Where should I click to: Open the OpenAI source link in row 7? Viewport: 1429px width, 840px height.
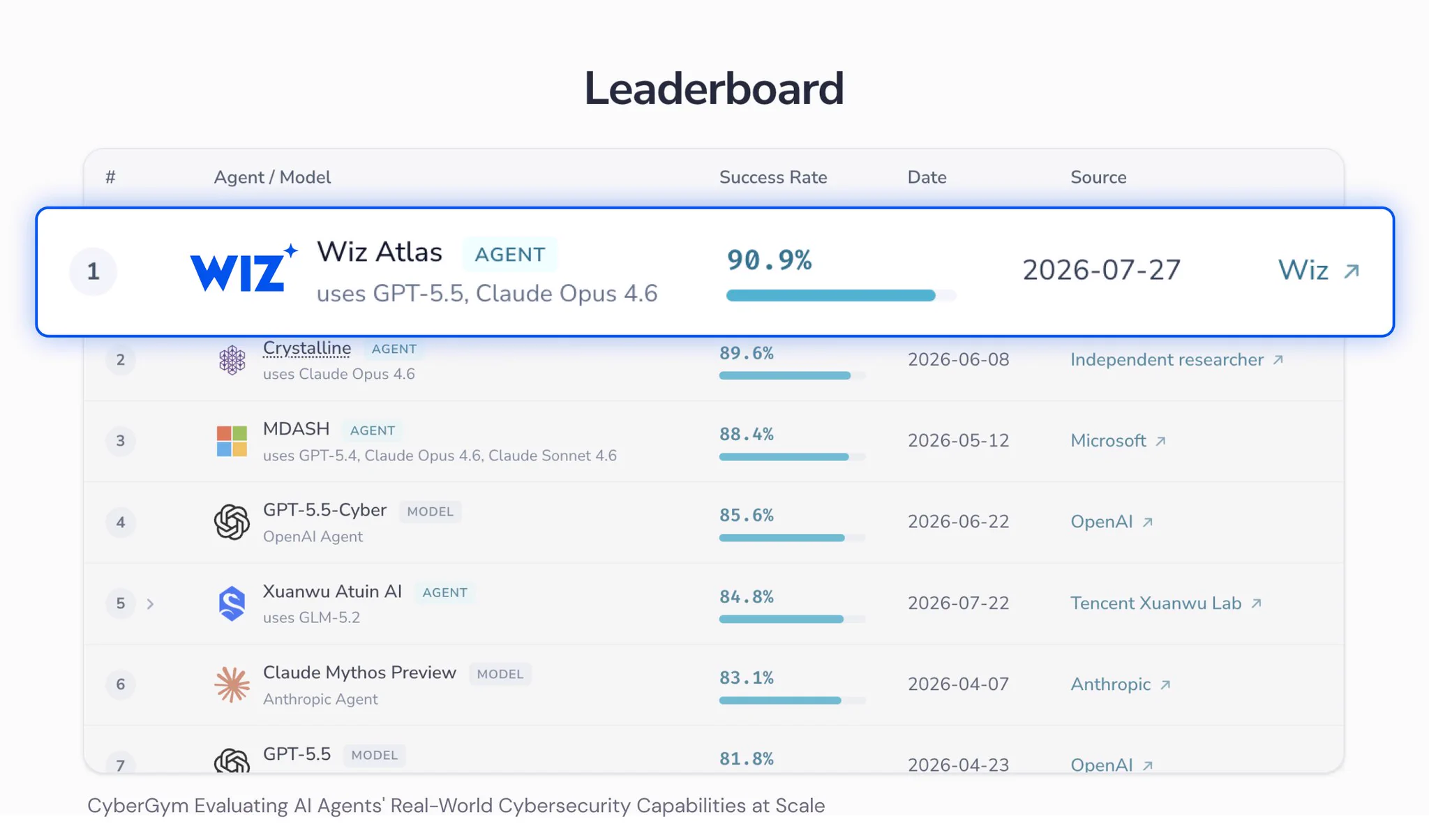coord(1112,765)
